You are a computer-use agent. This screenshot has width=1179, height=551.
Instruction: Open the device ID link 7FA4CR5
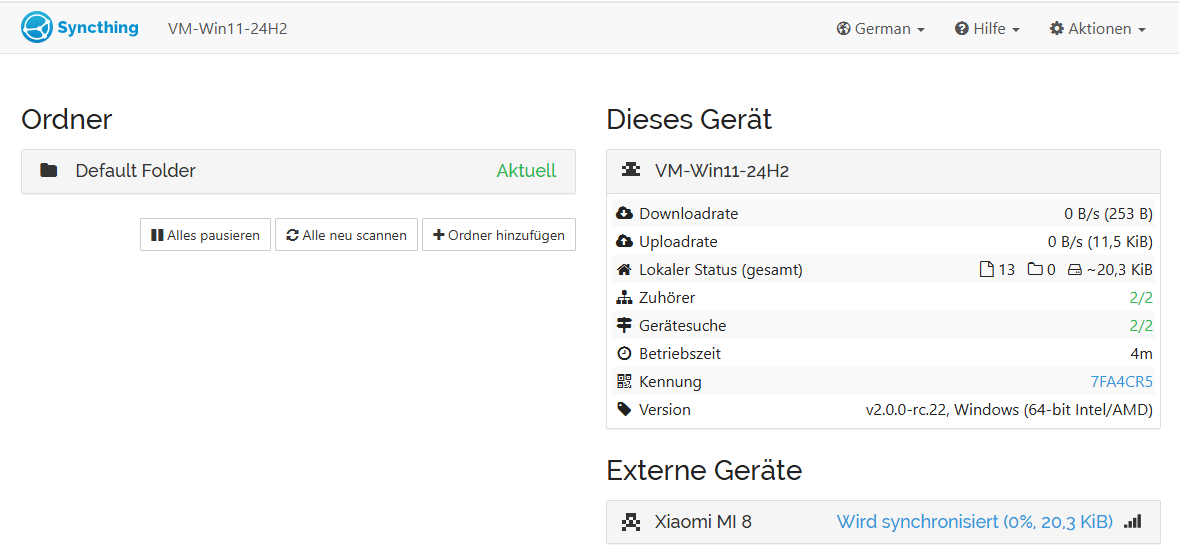1121,382
